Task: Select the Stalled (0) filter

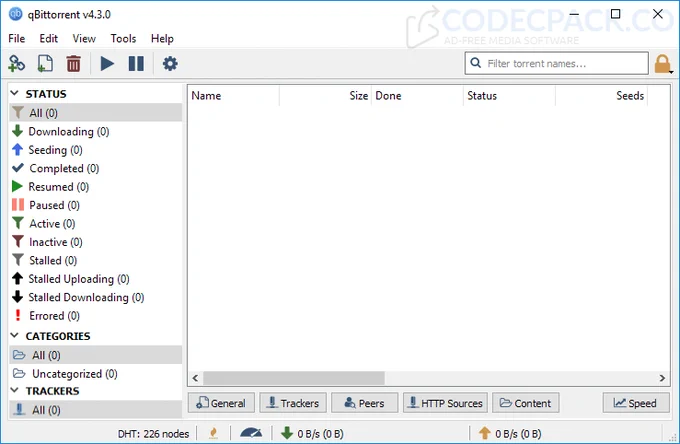Action: tap(95, 261)
